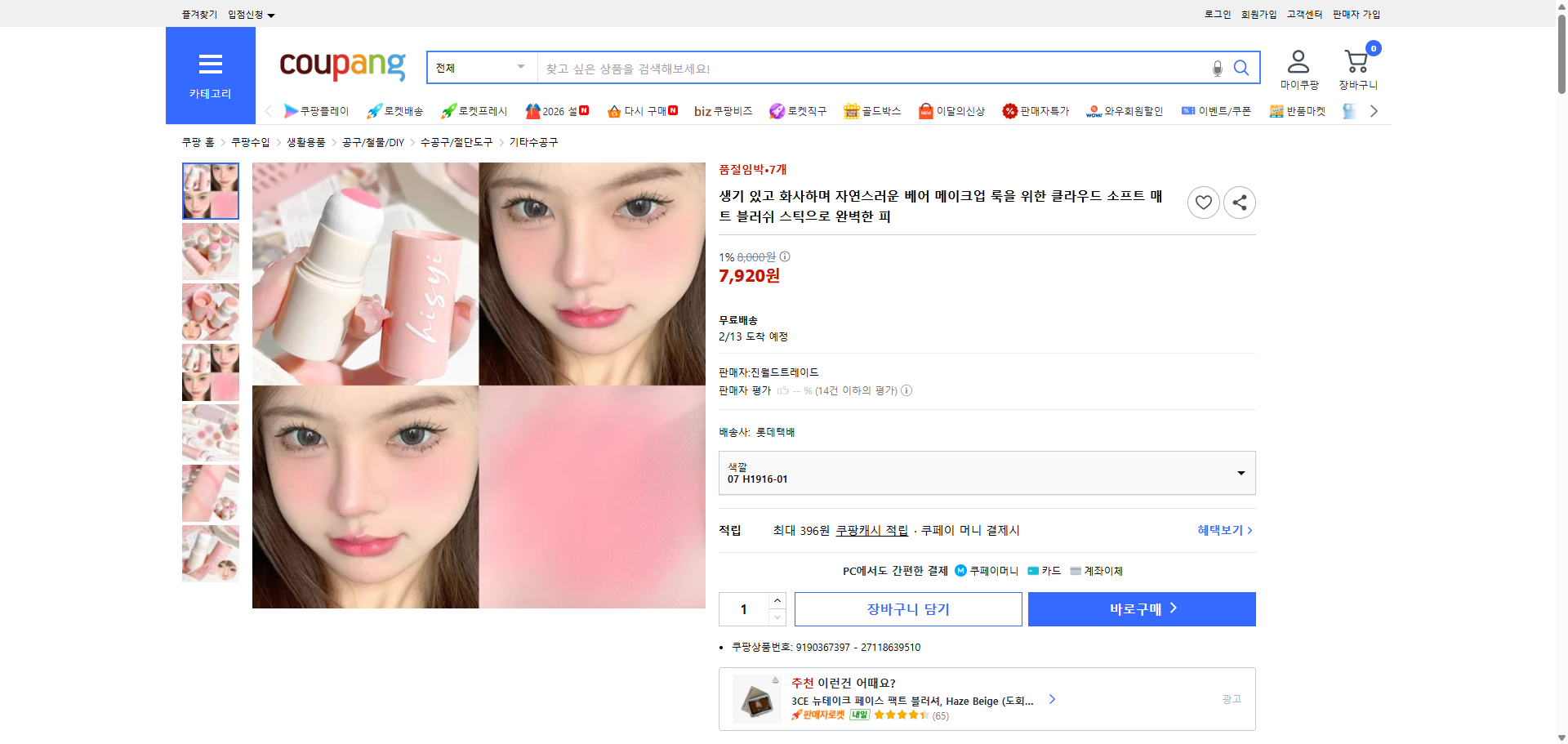Open 쿠팡플레이 from the top navigation
Viewport: 1568px width, 744px height.
tap(318, 111)
